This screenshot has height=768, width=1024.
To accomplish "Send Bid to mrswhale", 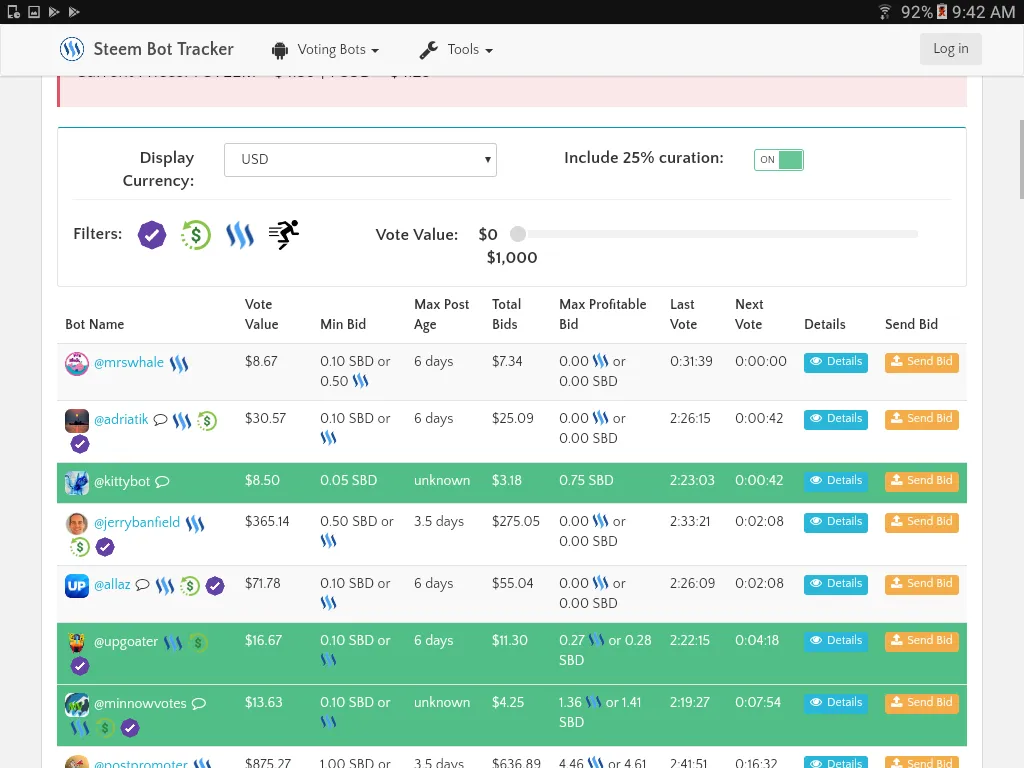I will (x=921, y=362).
